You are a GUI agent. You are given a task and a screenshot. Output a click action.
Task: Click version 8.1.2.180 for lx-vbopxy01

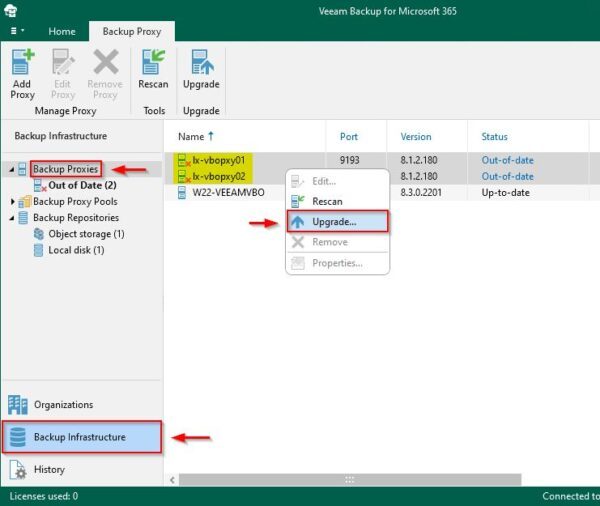[x=419, y=160]
